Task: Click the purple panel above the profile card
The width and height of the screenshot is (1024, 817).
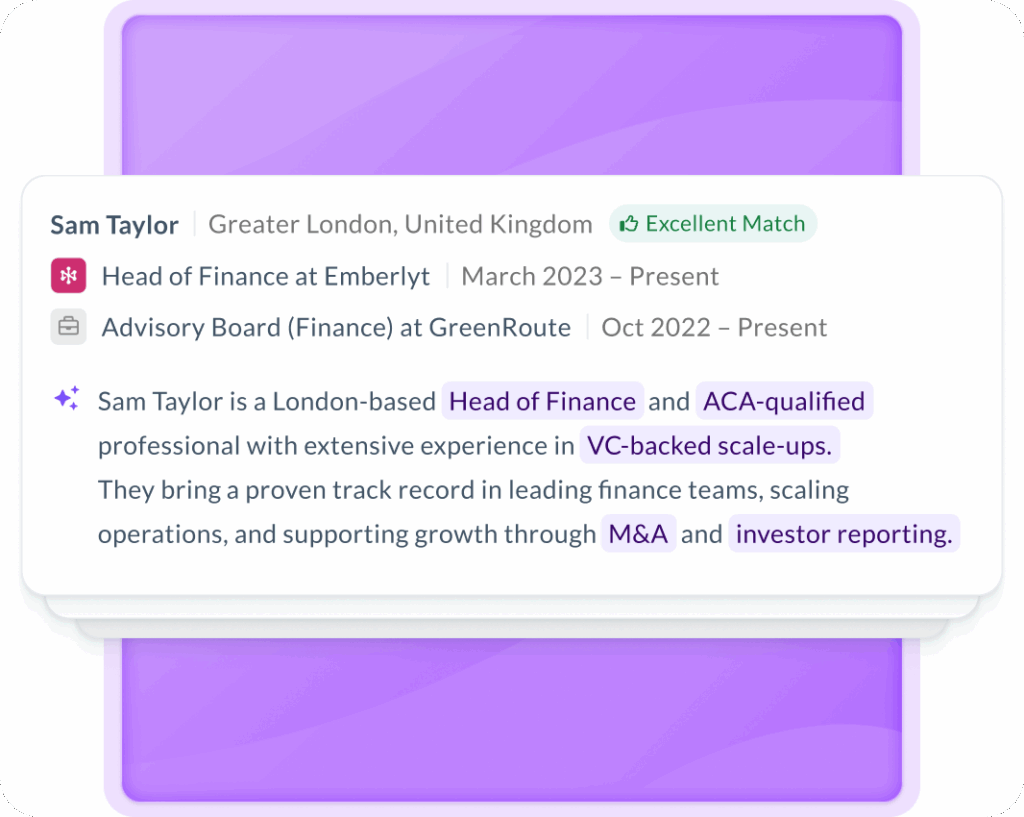Action: [512, 95]
